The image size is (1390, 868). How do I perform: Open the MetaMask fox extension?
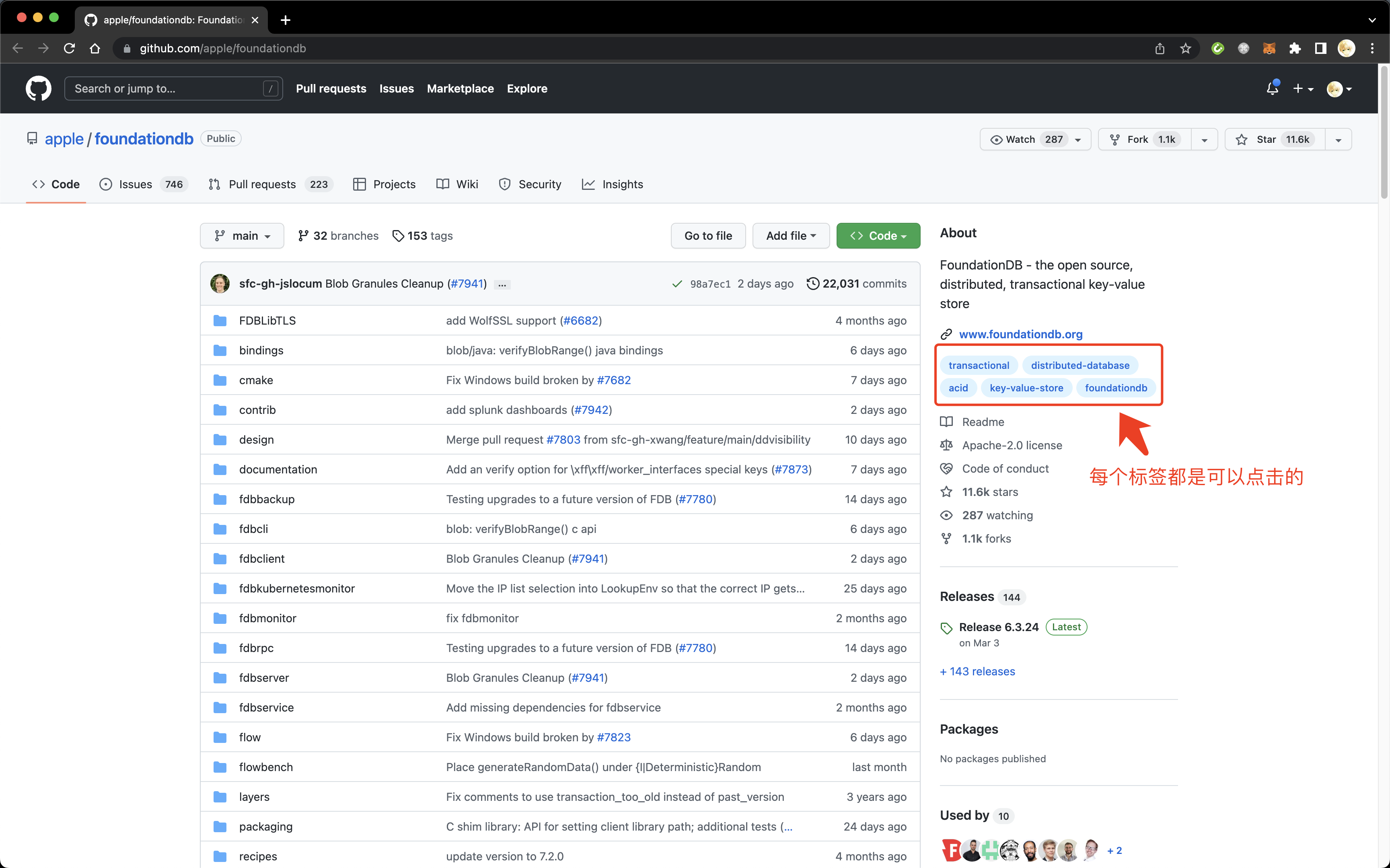pos(1269,48)
